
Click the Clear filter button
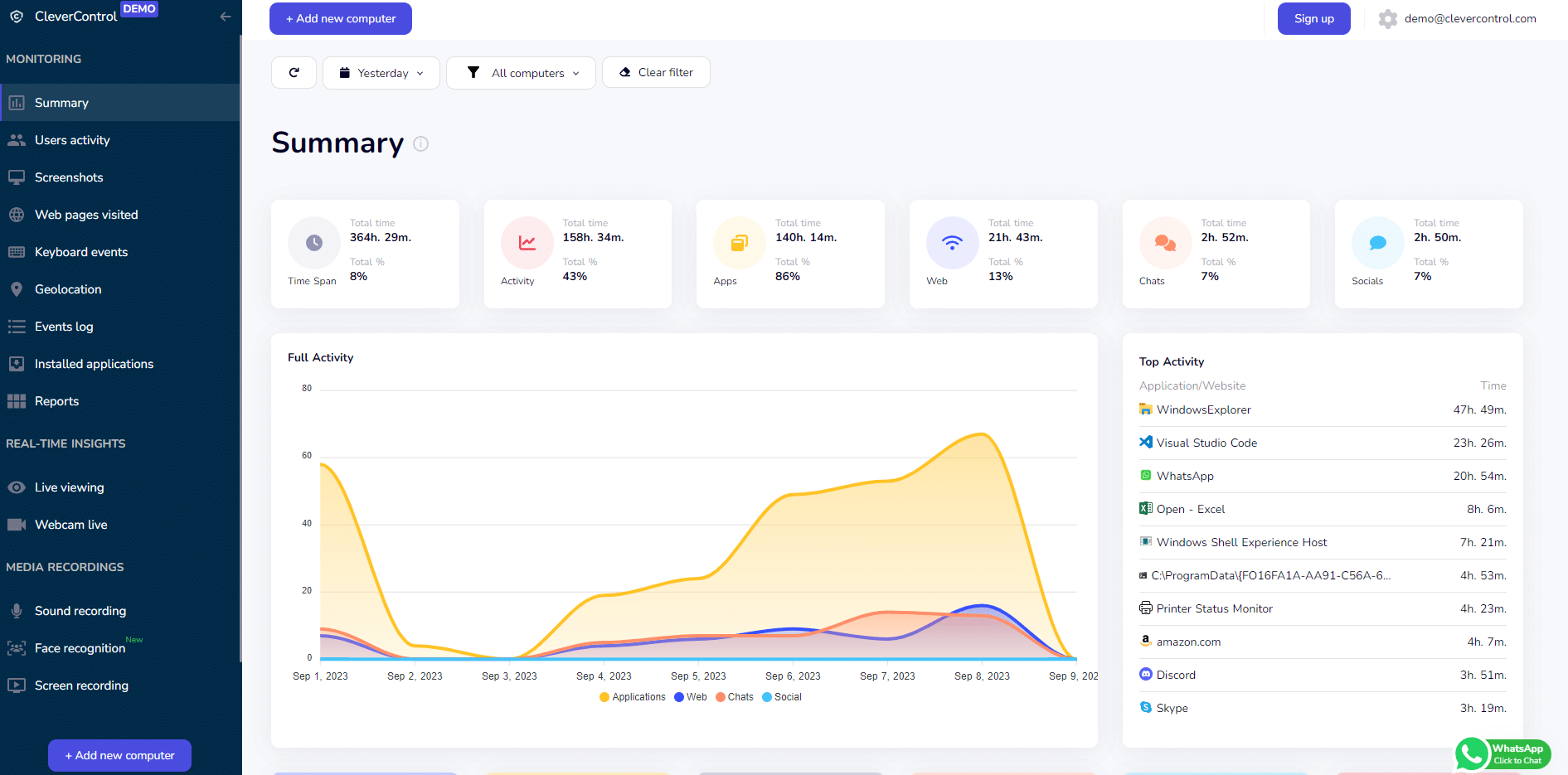click(656, 72)
